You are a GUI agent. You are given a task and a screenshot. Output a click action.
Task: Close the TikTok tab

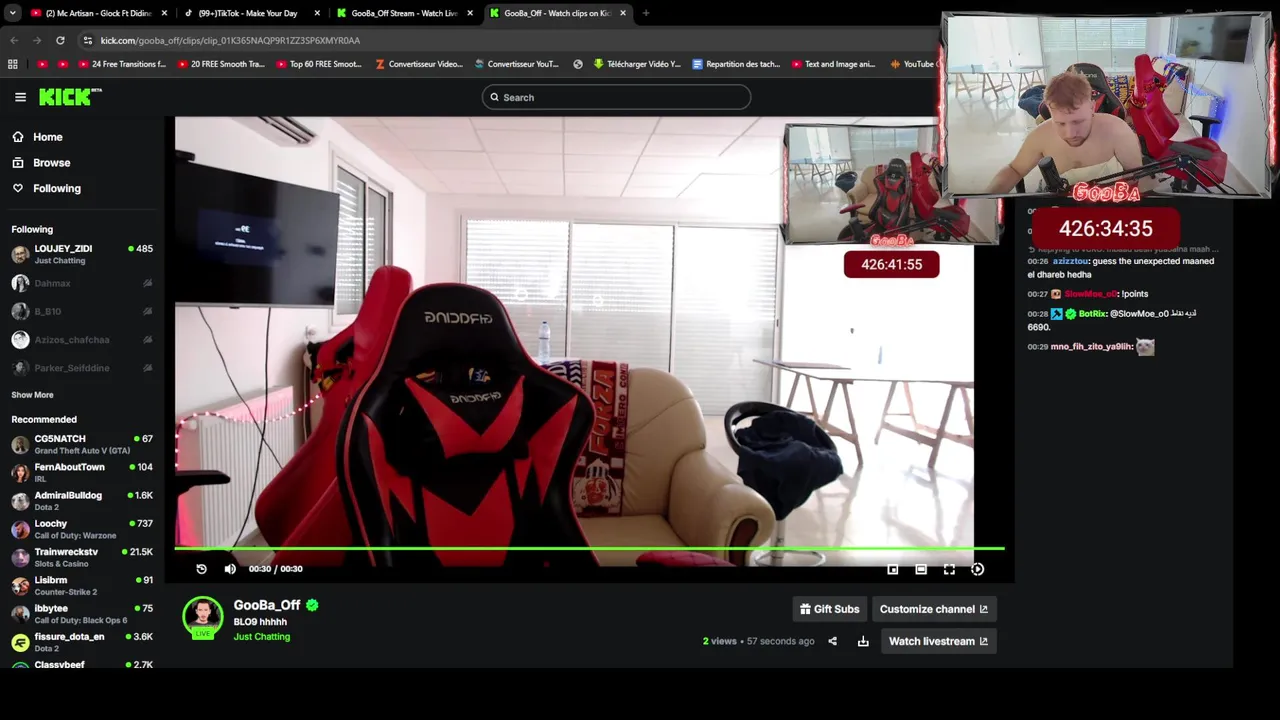click(317, 13)
